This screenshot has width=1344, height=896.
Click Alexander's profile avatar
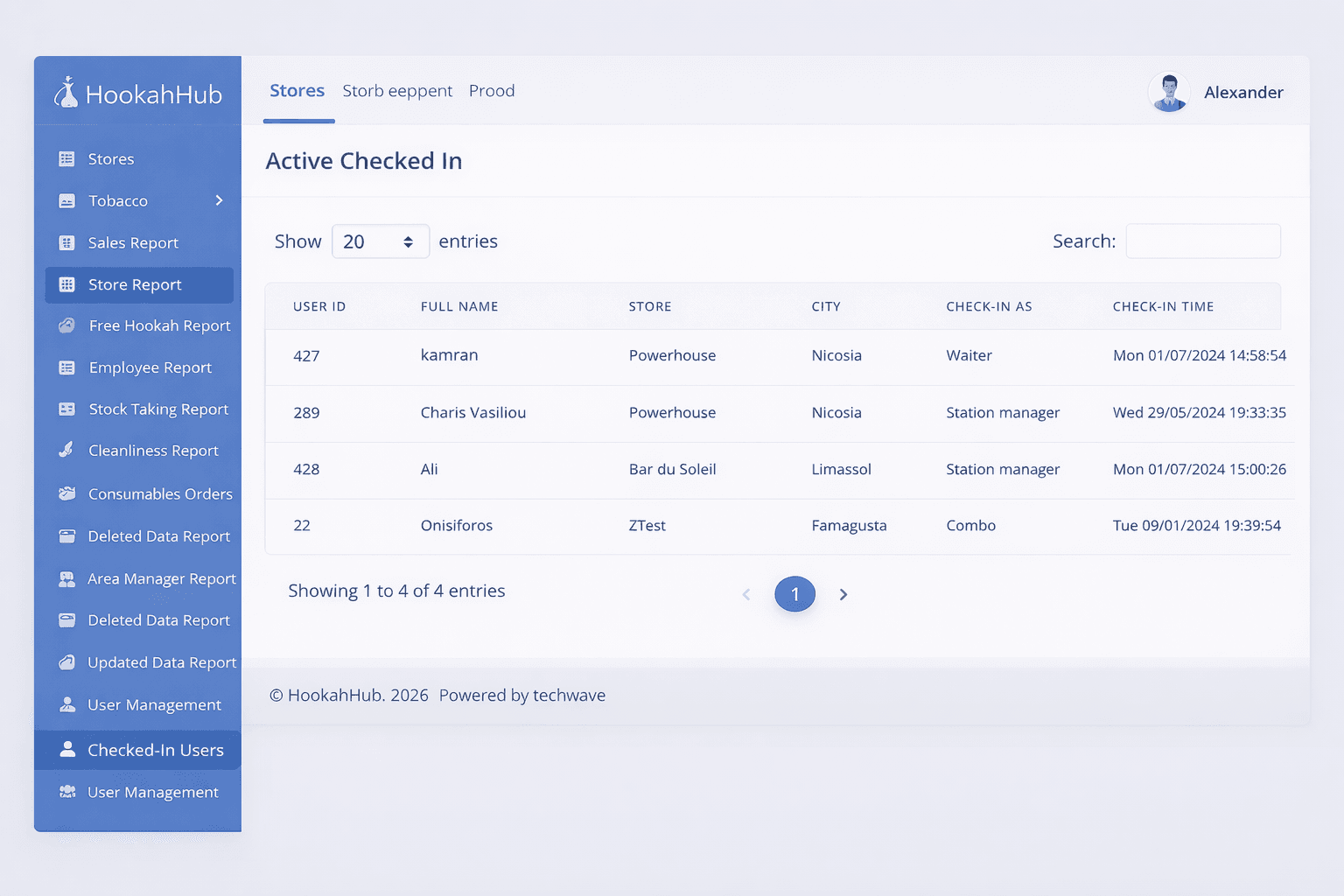[x=1169, y=91]
